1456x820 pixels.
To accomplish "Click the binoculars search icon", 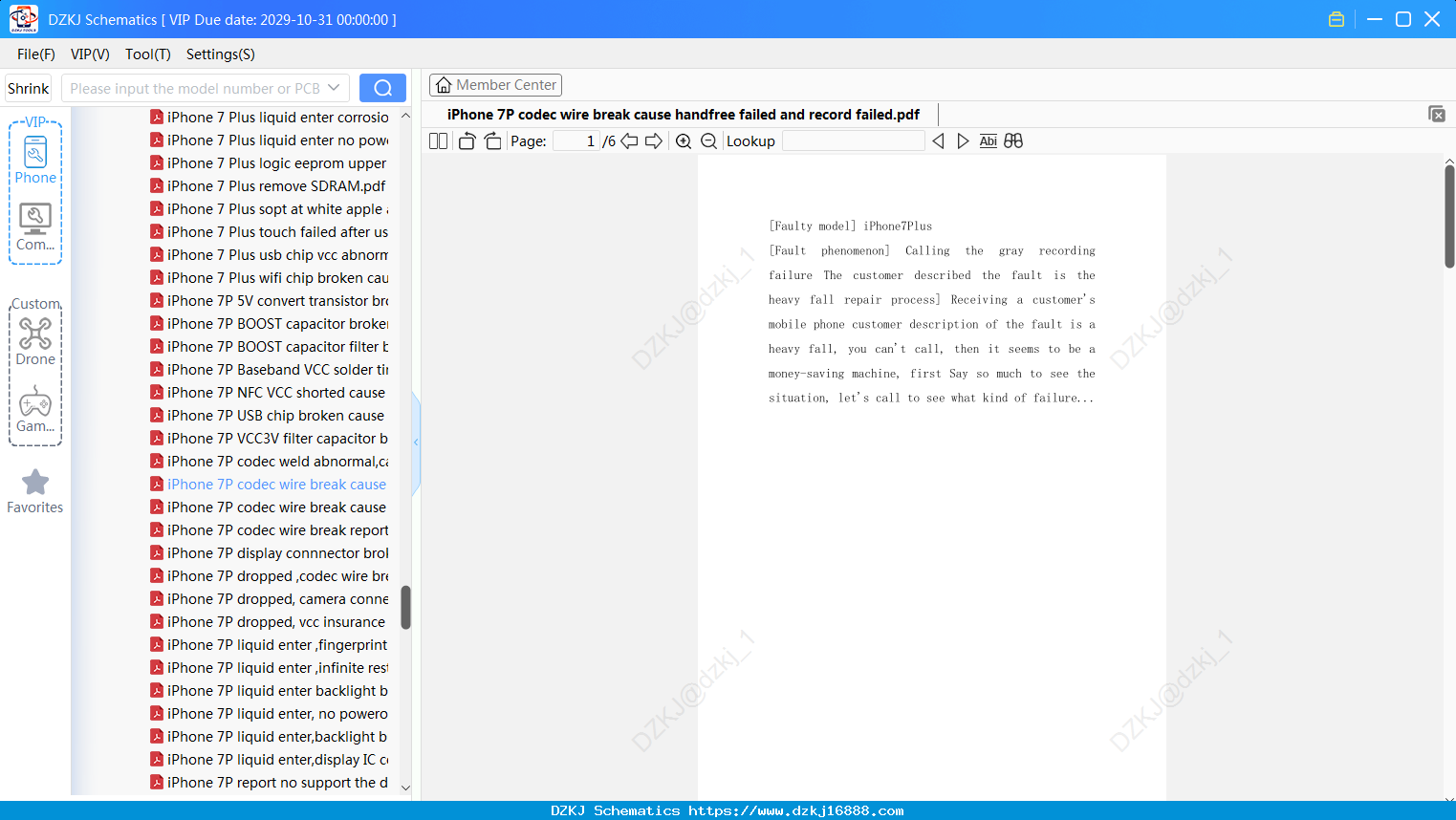I will click(1013, 141).
